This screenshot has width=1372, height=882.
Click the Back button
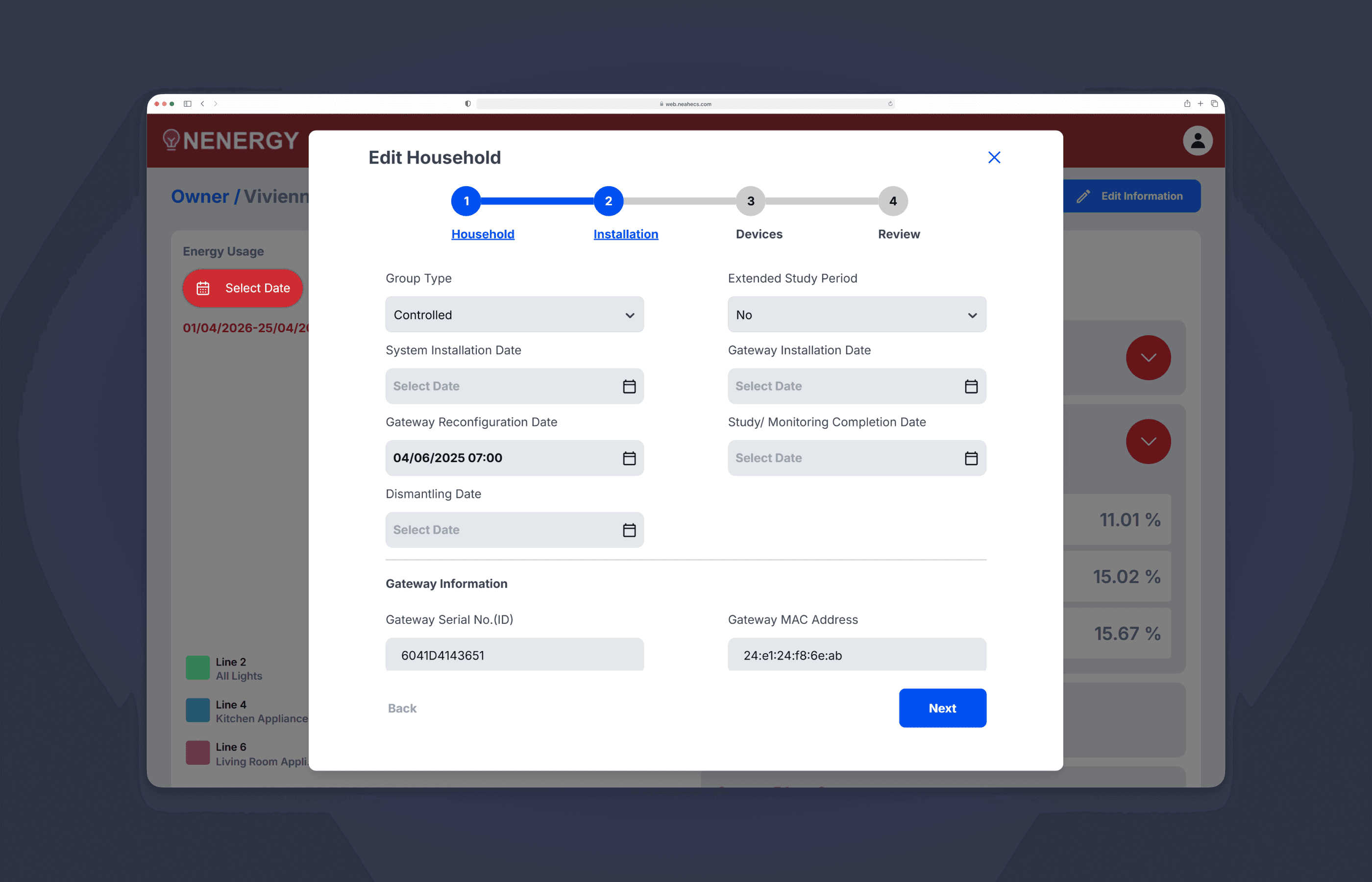coord(402,709)
